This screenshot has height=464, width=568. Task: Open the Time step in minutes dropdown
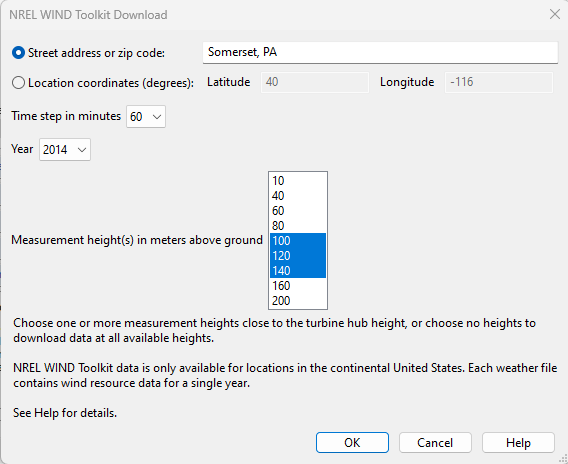point(146,117)
